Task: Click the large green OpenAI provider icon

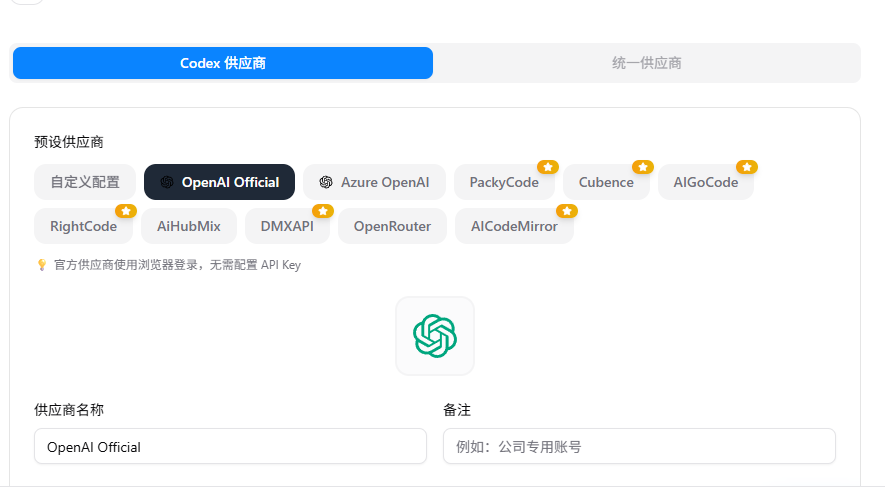Action: coord(435,336)
